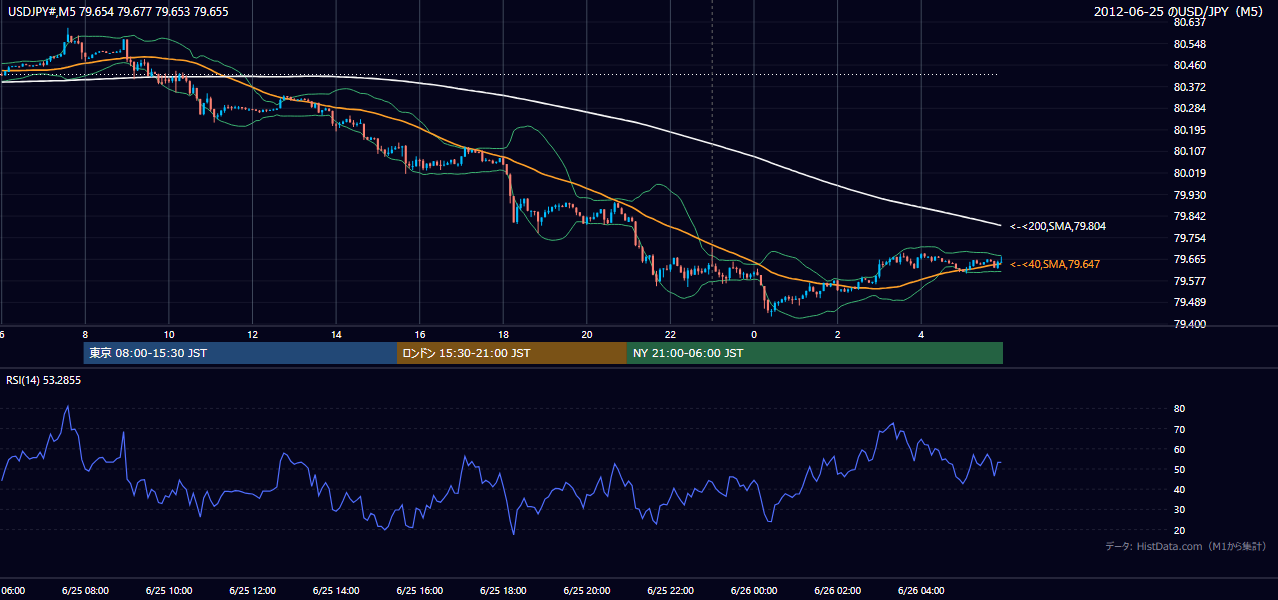Click the 80.284 price axis label
Image resolution: width=1278 pixels, height=600 pixels.
point(1188,108)
